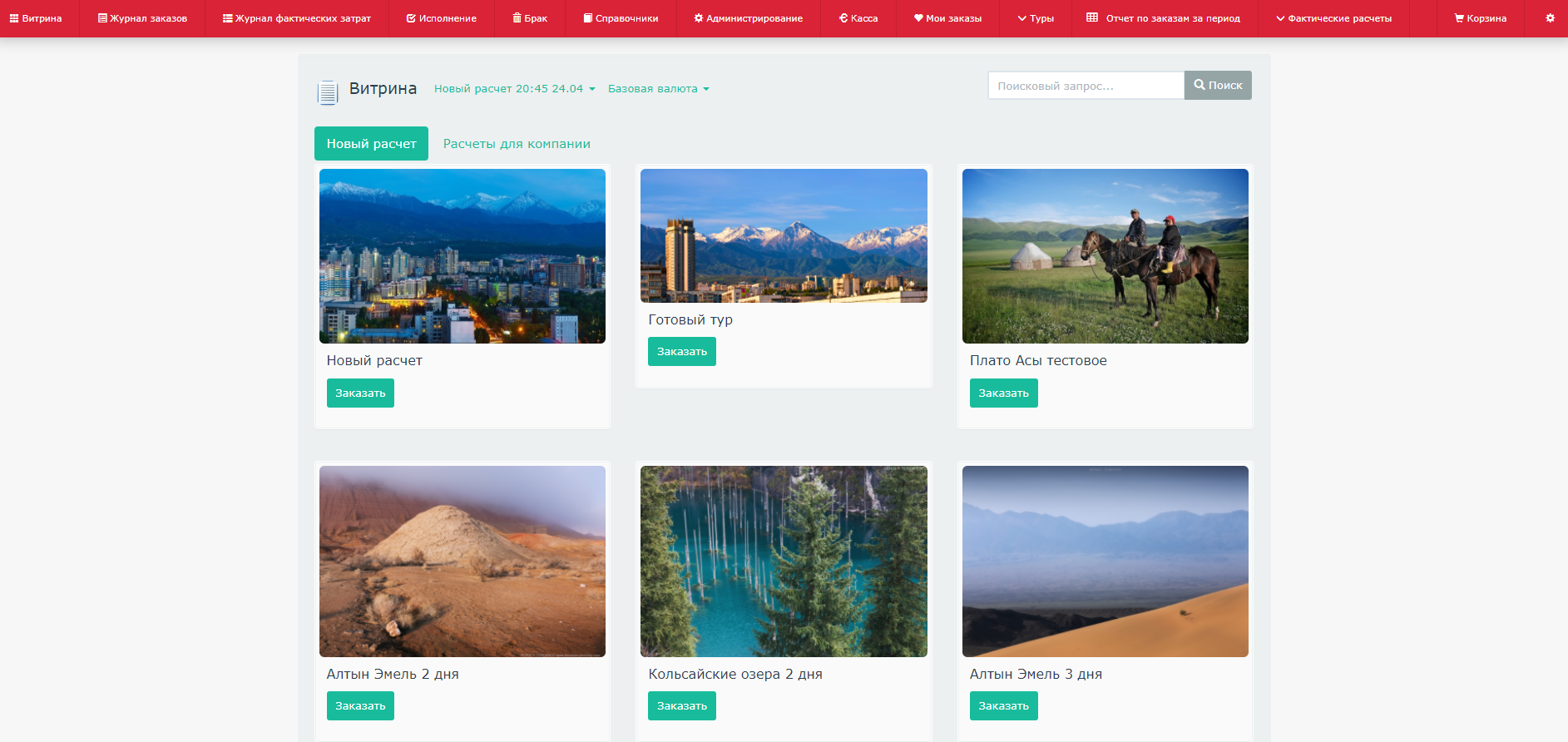Click the Готовый тур title
This screenshot has height=742, width=1568.
point(690,320)
